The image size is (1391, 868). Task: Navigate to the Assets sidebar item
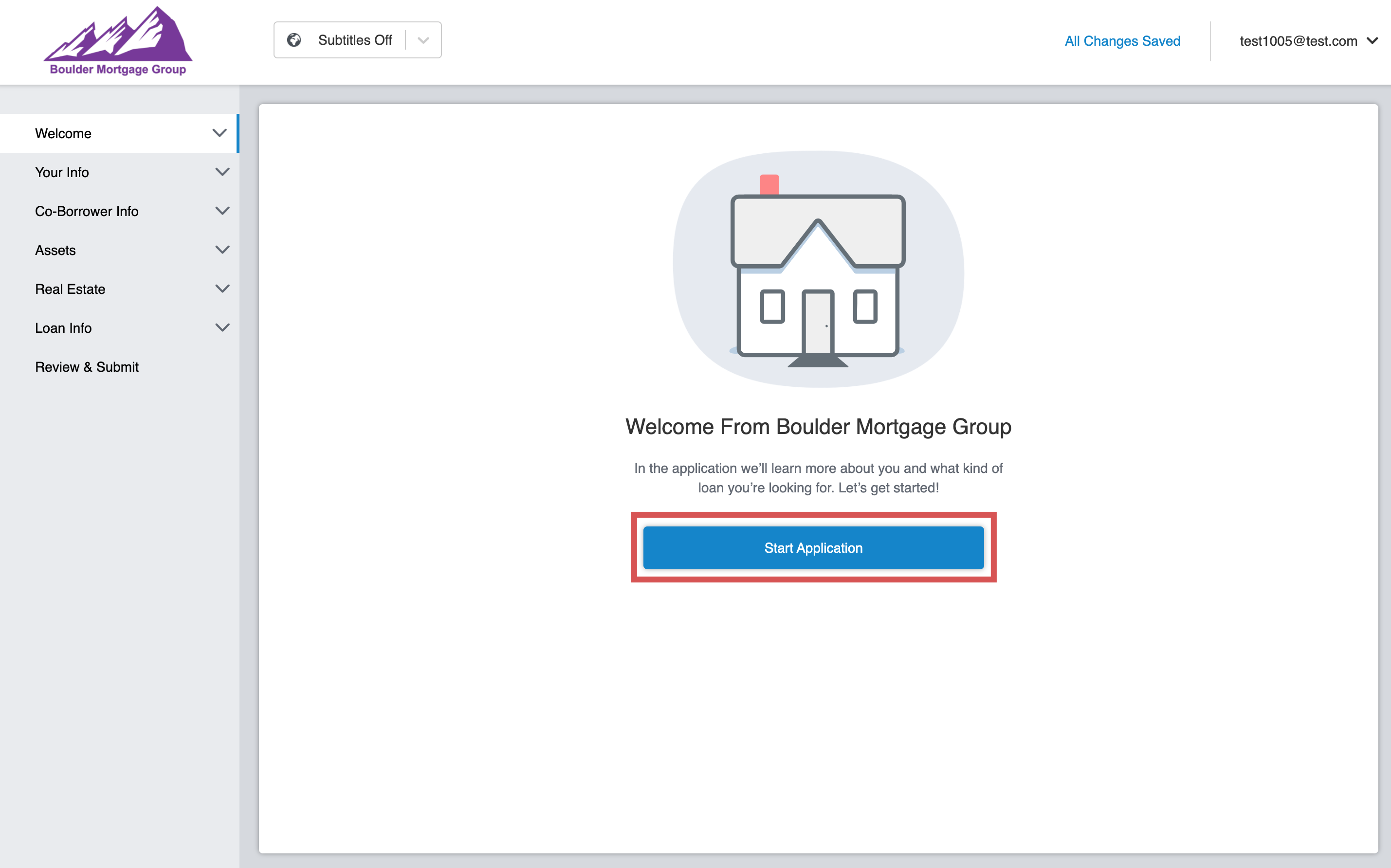click(x=55, y=250)
